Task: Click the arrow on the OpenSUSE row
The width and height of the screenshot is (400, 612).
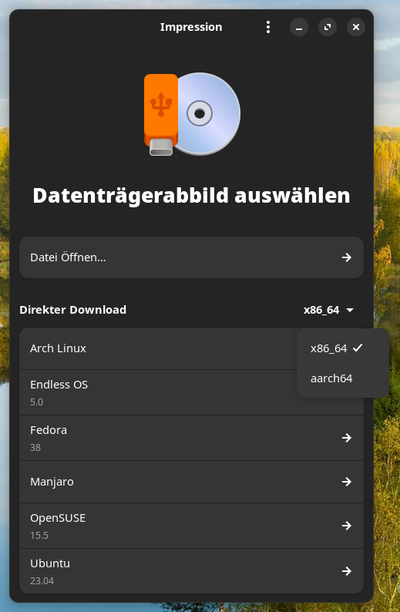Action: click(347, 526)
